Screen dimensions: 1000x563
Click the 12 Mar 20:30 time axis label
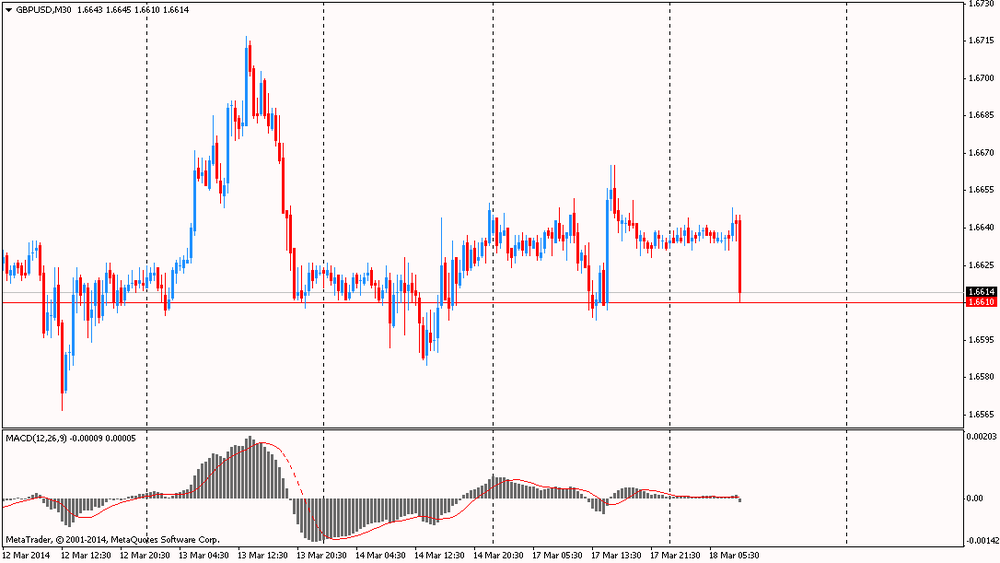click(x=145, y=555)
